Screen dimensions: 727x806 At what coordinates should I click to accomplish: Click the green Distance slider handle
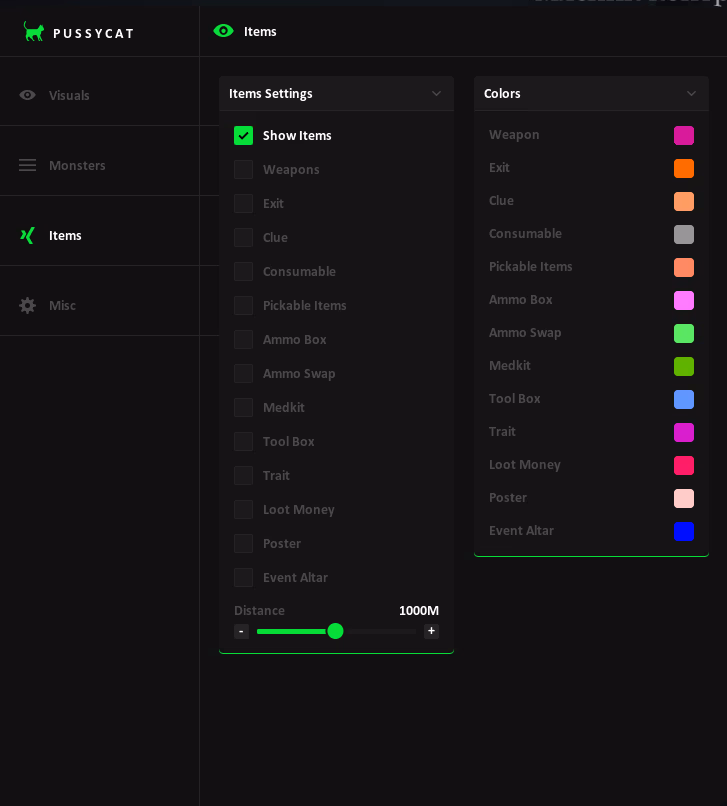[335, 631]
